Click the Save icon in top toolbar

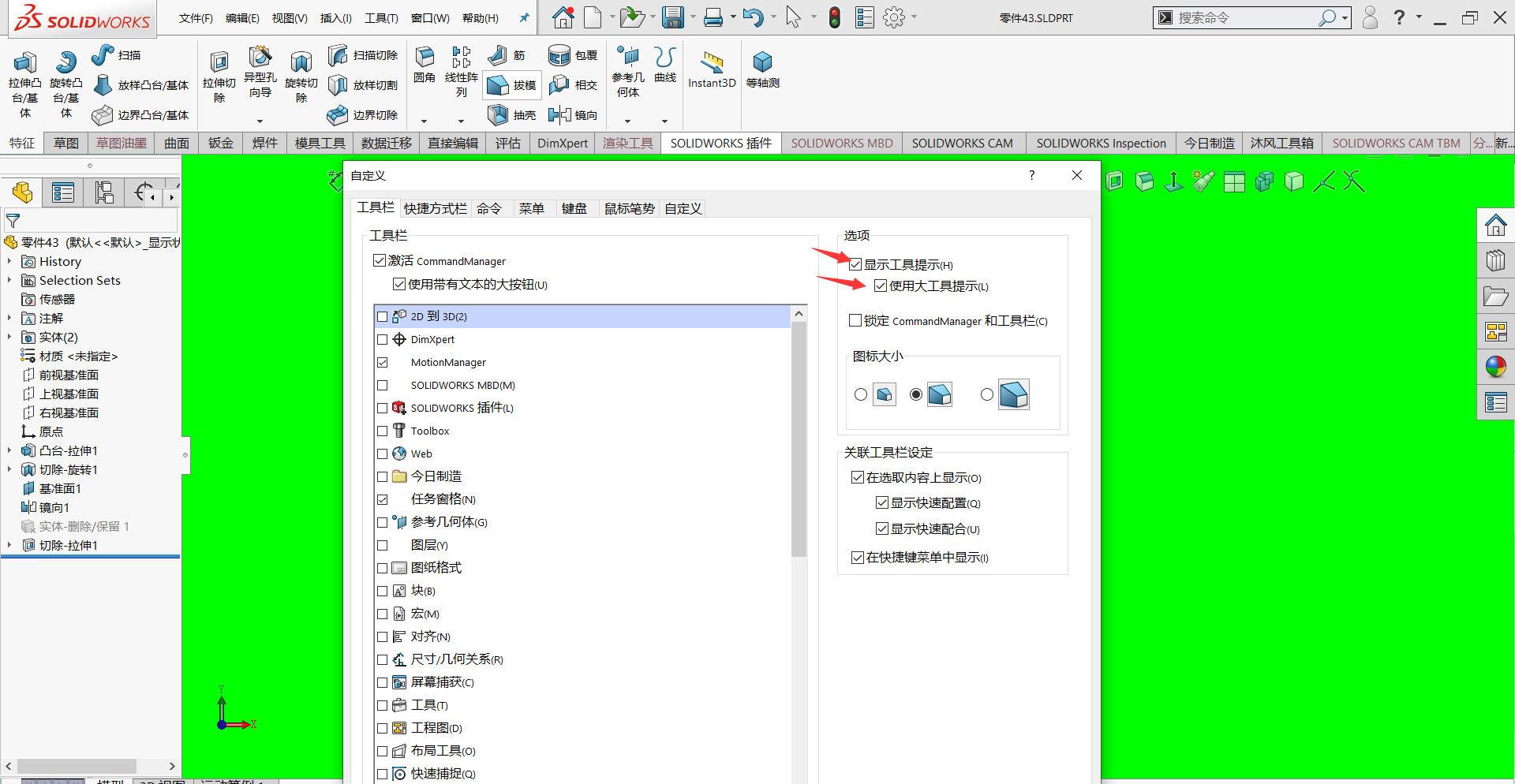point(672,17)
